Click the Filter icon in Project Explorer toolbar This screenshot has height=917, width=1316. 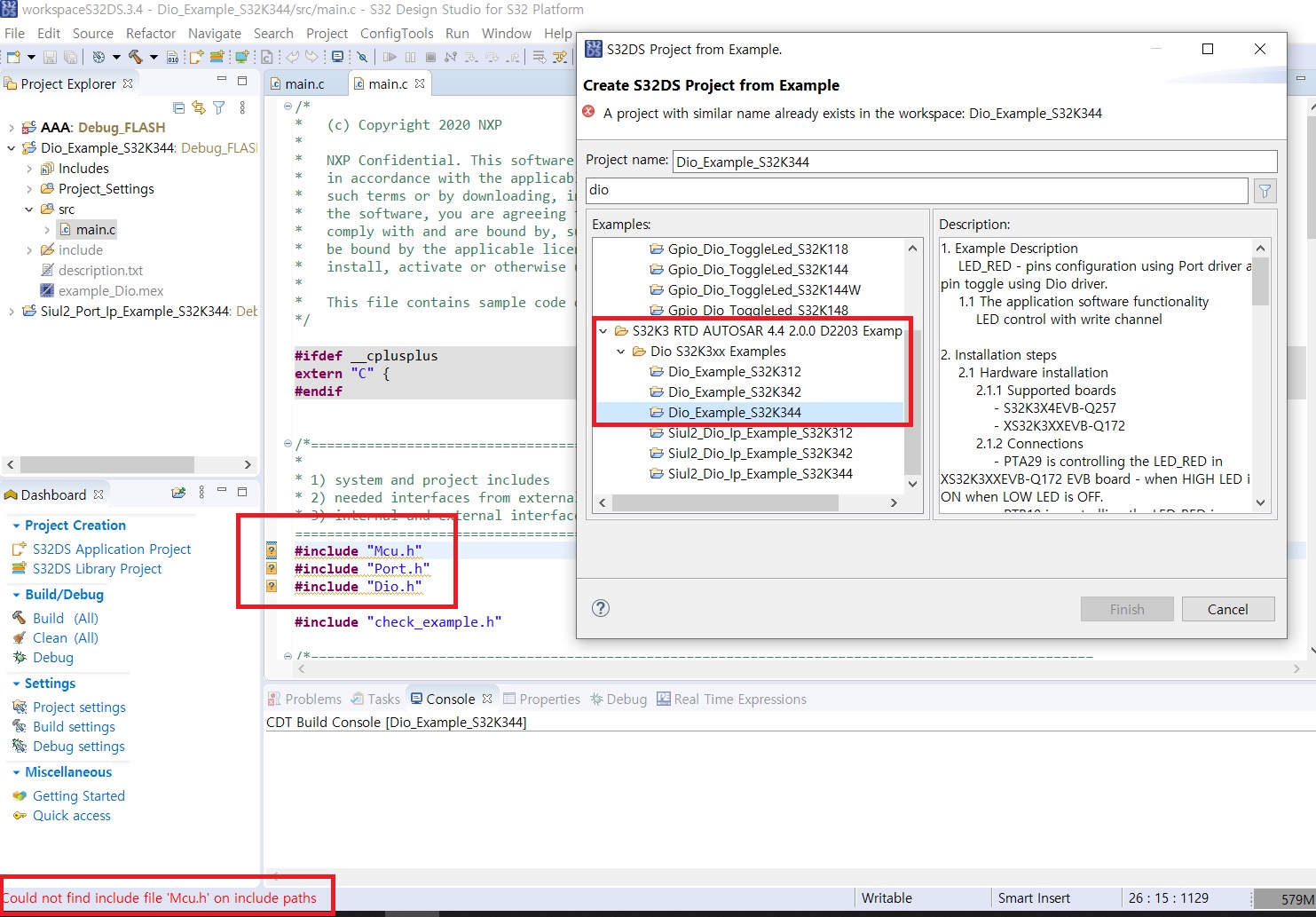tap(218, 107)
